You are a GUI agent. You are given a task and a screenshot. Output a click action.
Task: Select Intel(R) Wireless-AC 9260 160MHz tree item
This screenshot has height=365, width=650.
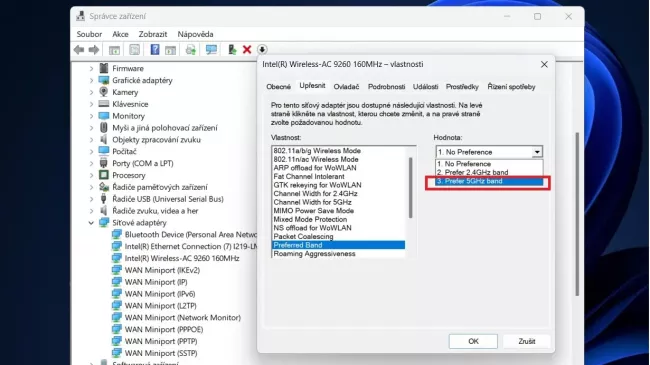pyautogui.click(x=182, y=258)
